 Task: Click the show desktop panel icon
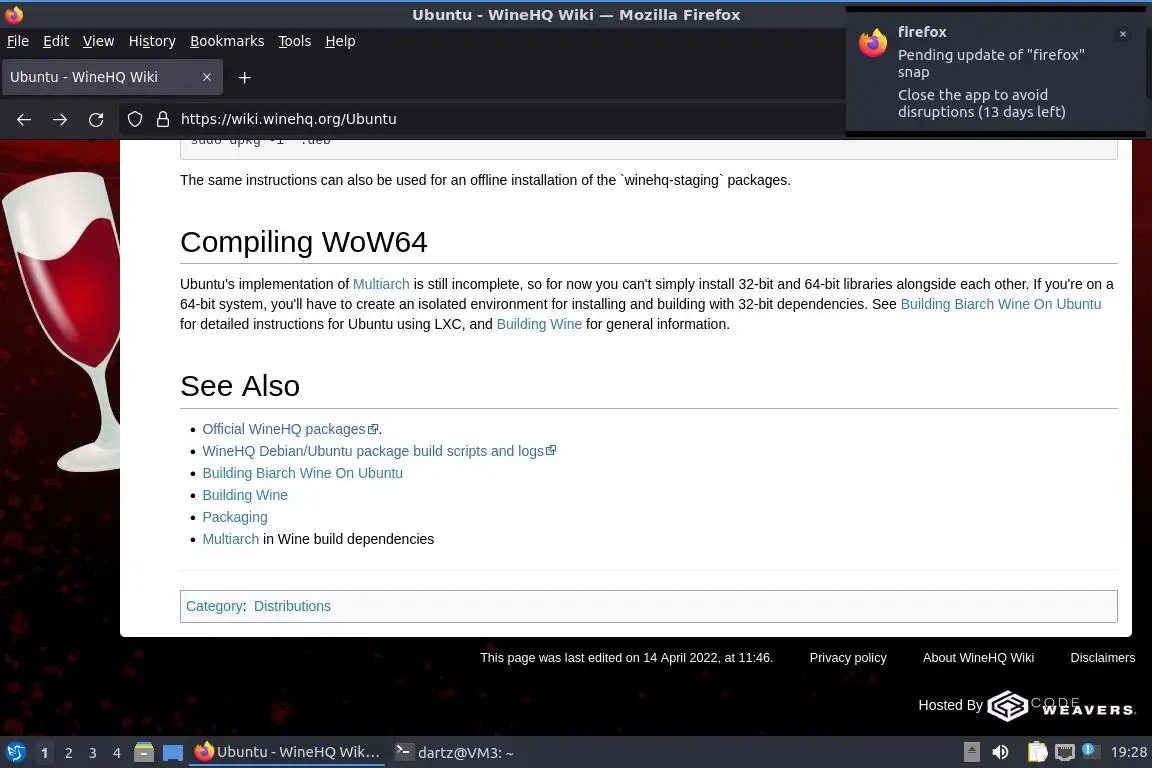coord(173,753)
